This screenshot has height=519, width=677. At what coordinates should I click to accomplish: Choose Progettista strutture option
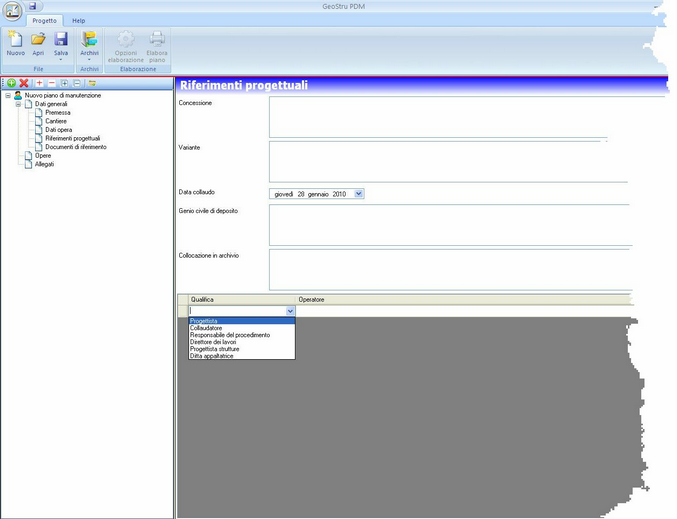[242, 349]
